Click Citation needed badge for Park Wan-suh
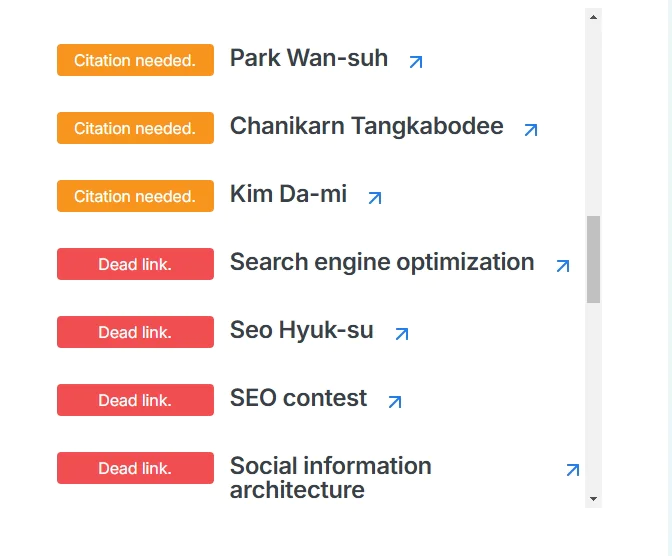The height and width of the screenshot is (556, 672). point(135,60)
